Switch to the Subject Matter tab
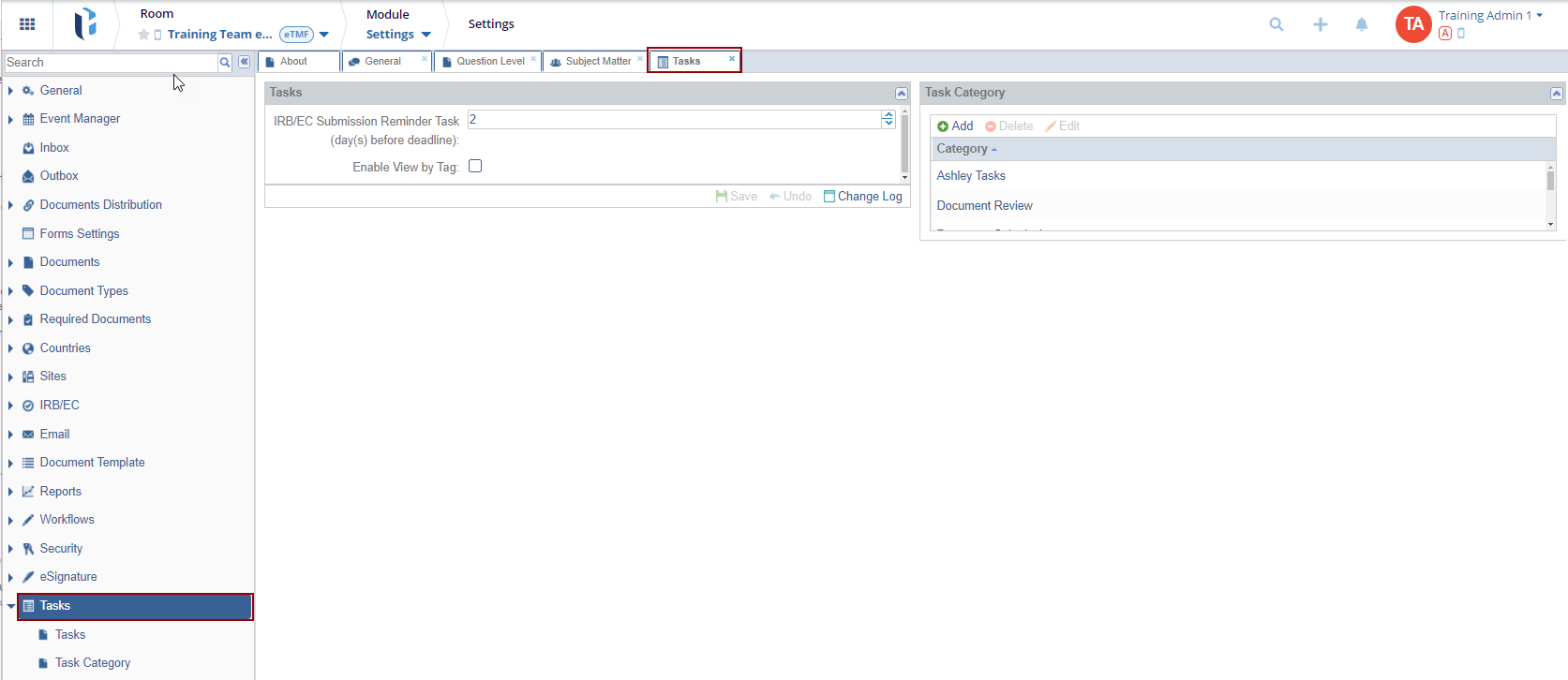 click(x=597, y=62)
